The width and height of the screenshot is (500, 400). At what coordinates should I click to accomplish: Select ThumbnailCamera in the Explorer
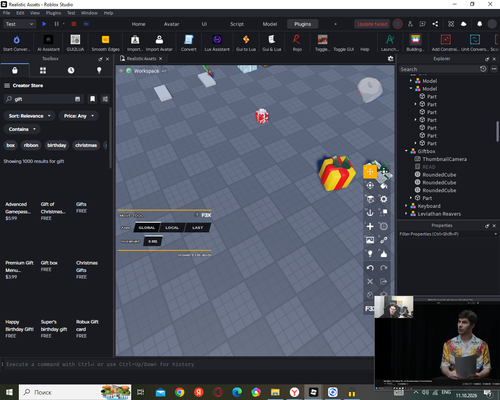[444, 159]
